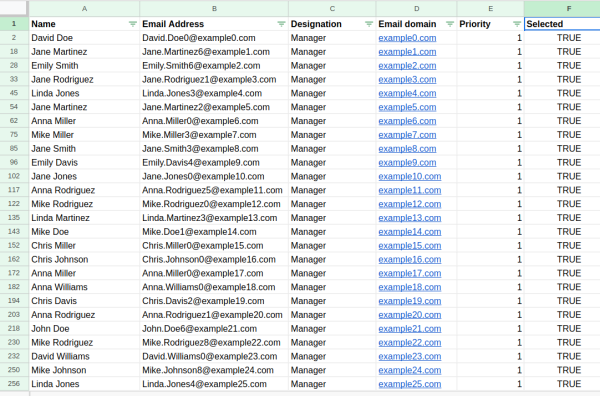Screen dimensions: 600x396
Task: Select row header 45
Action: 14,93
